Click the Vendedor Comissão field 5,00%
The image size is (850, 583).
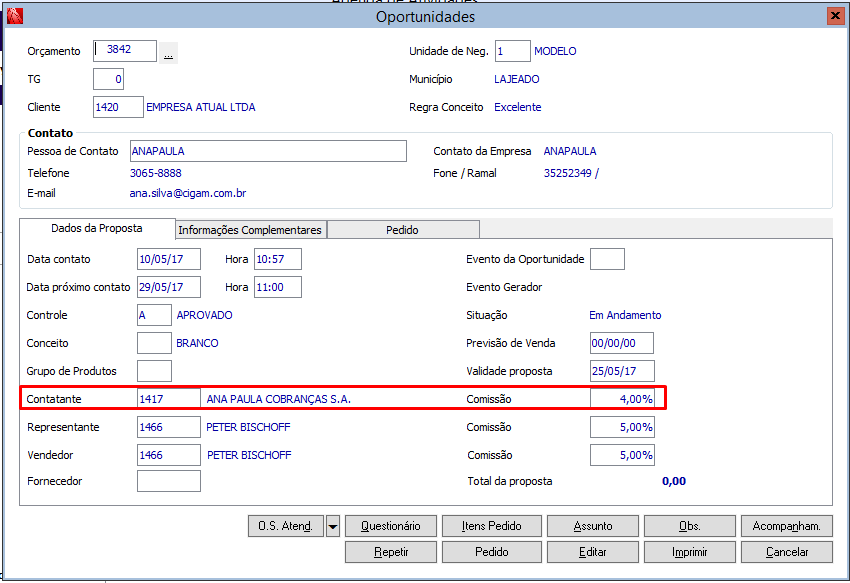point(622,455)
